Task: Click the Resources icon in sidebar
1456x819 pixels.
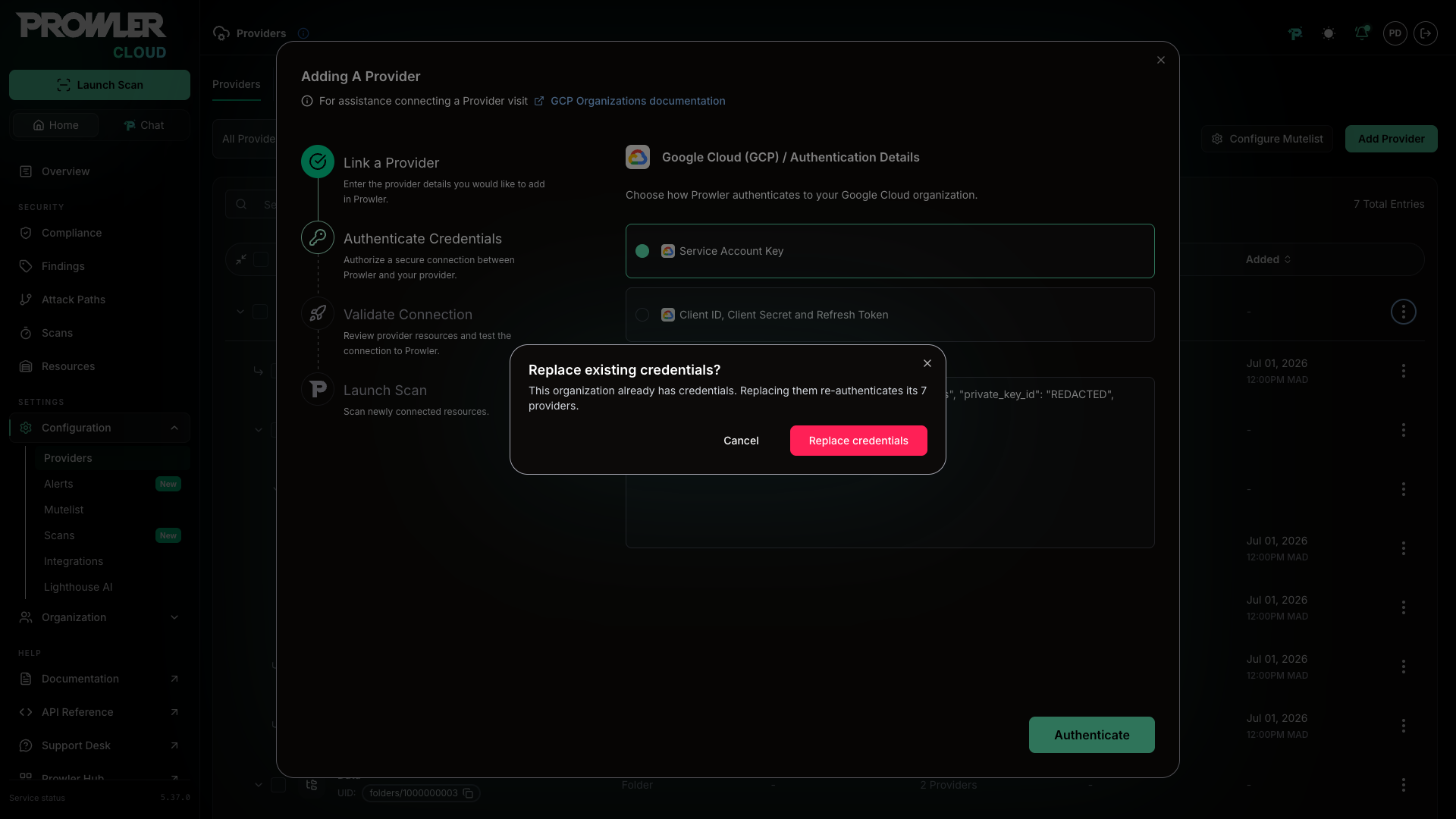Action: [x=26, y=366]
